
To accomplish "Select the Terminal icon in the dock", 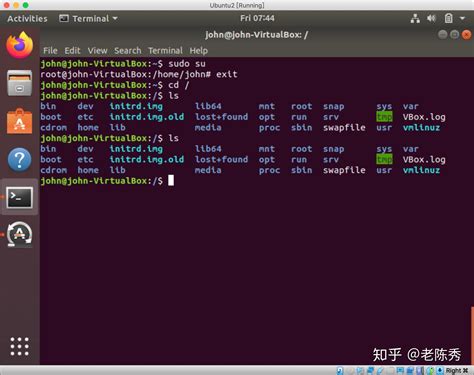I will [20, 197].
